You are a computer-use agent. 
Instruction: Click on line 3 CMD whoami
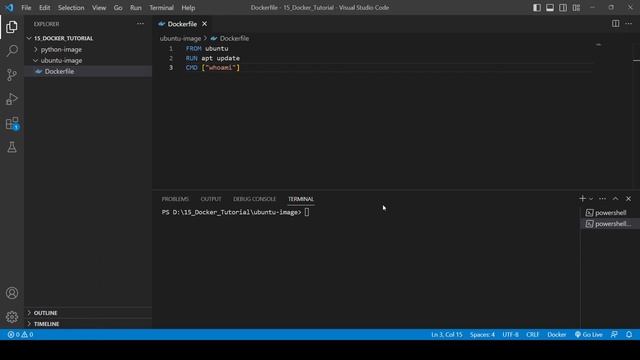click(x=213, y=67)
